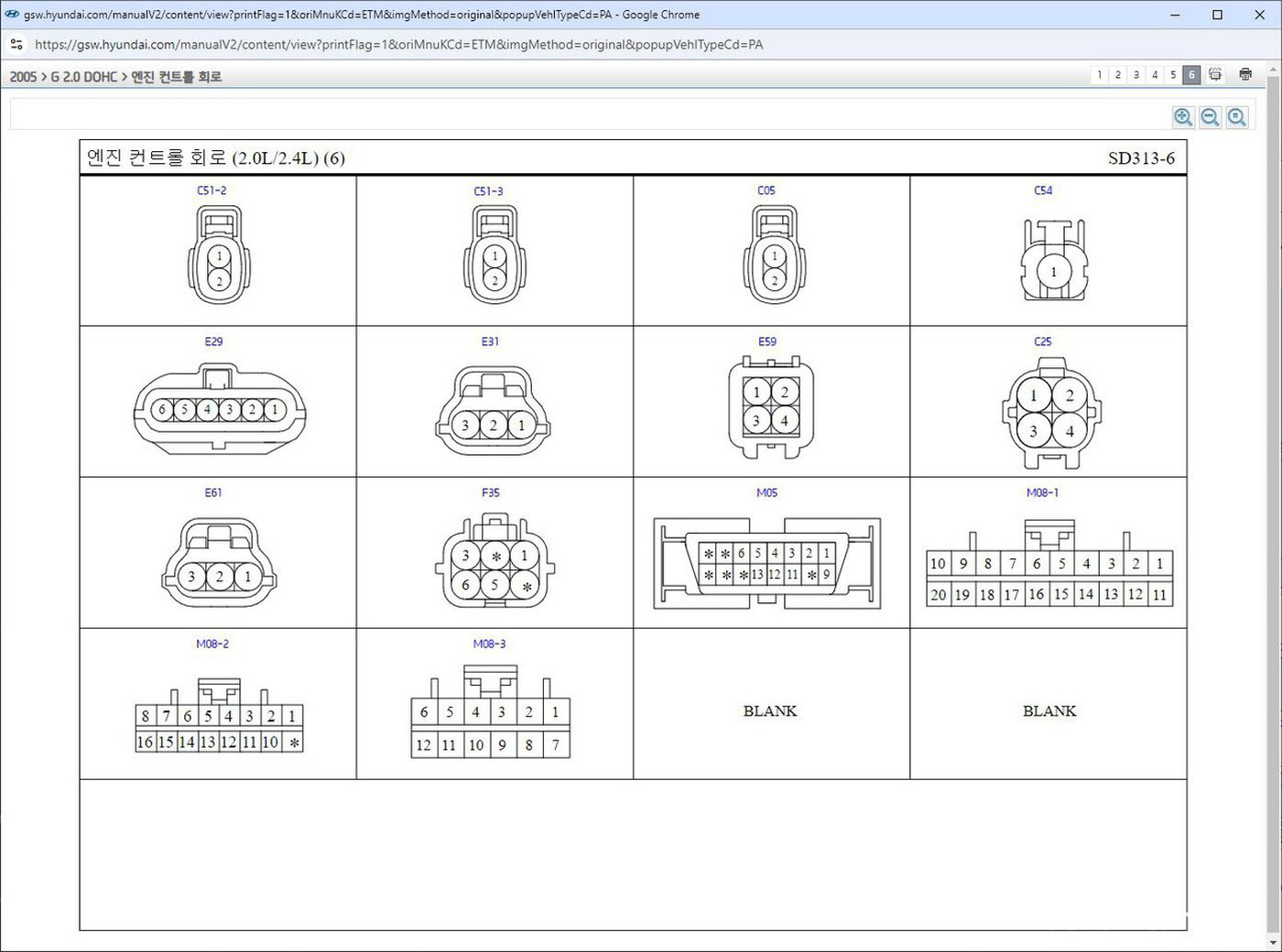This screenshot has width=1282, height=952.
Task: Click the M08-3 connector label
Action: tap(490, 644)
